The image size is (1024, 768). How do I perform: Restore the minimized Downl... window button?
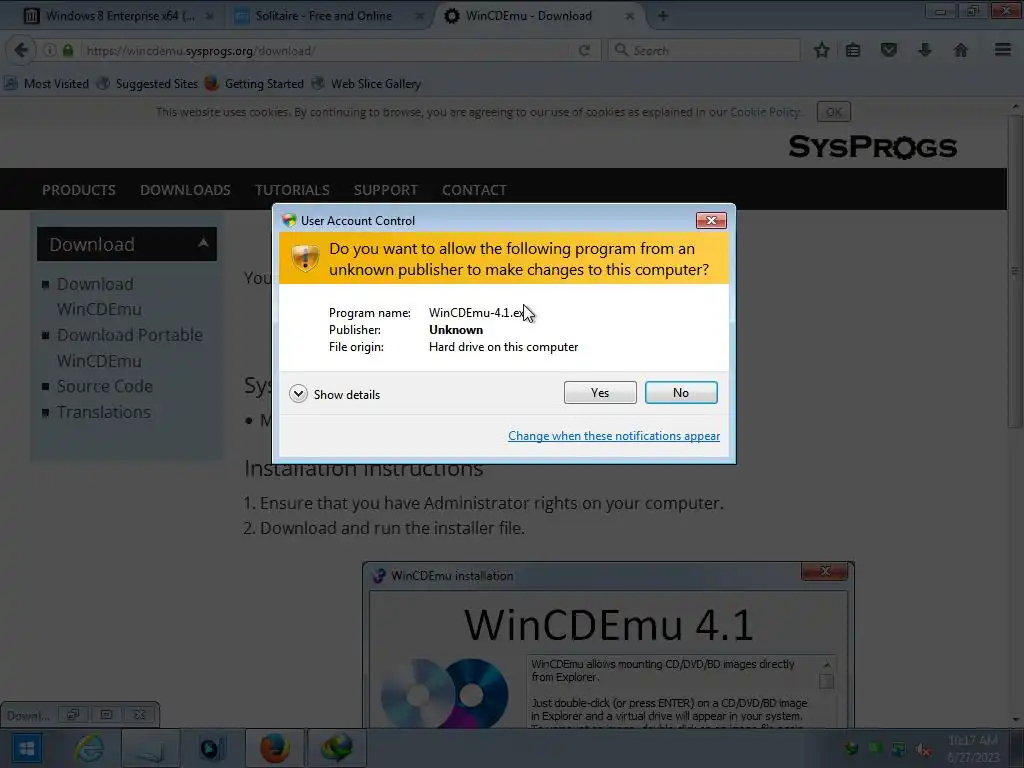73,715
